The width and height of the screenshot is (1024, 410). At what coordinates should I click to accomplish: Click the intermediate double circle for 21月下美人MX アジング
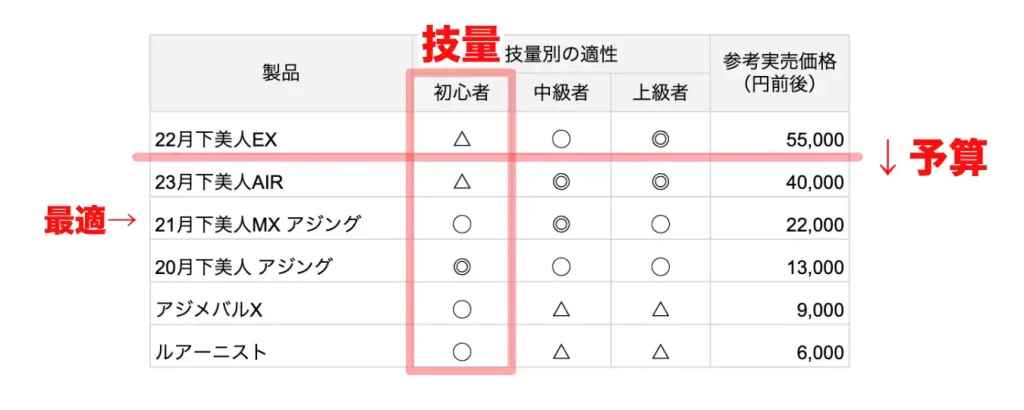coord(561,224)
